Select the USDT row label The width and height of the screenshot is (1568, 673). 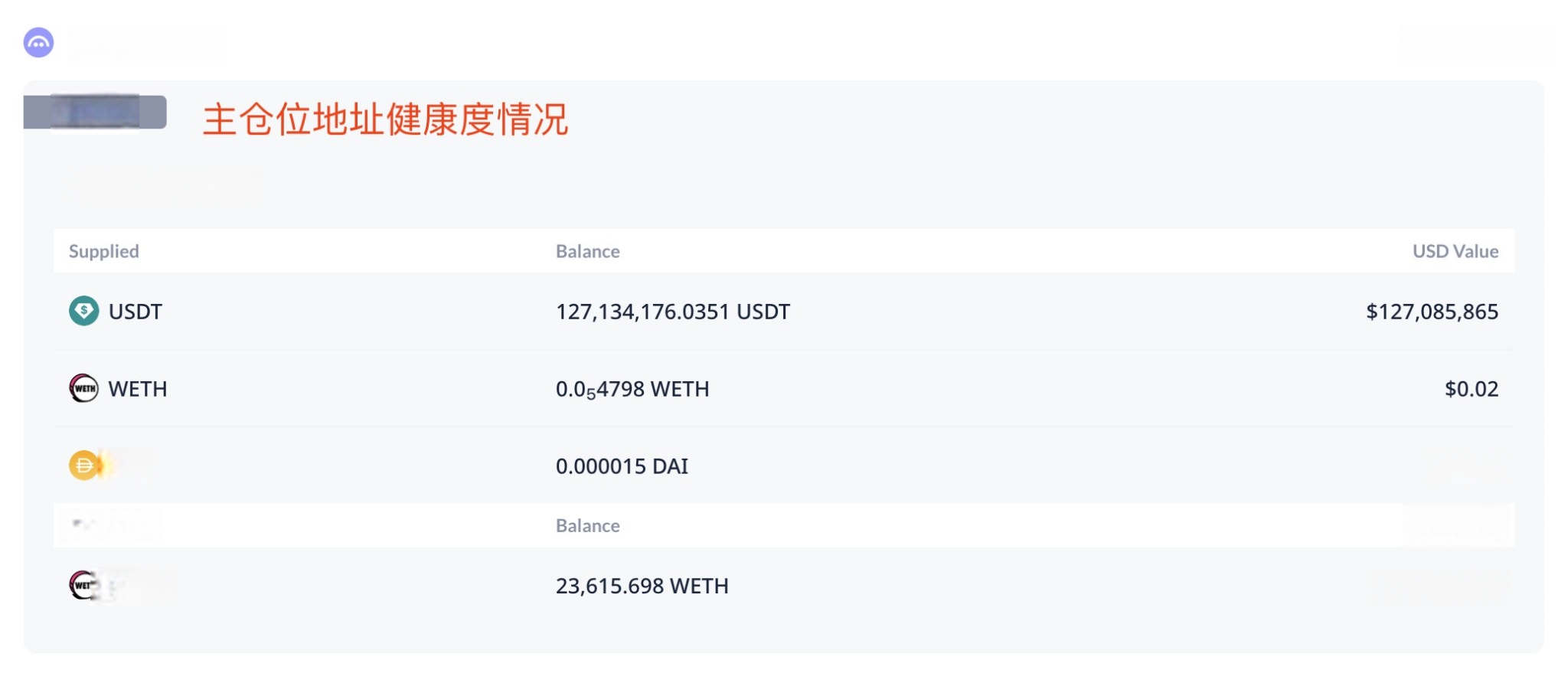136,312
